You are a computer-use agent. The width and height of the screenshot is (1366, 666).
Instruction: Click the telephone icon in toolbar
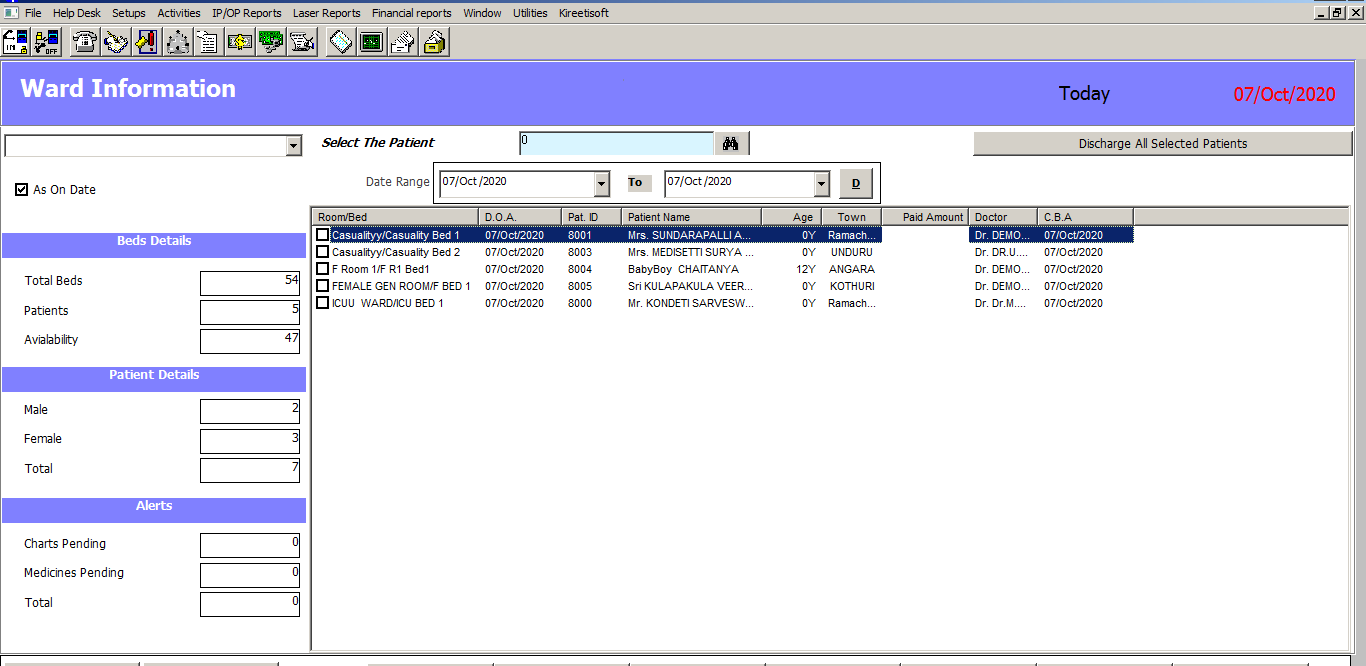click(x=85, y=42)
